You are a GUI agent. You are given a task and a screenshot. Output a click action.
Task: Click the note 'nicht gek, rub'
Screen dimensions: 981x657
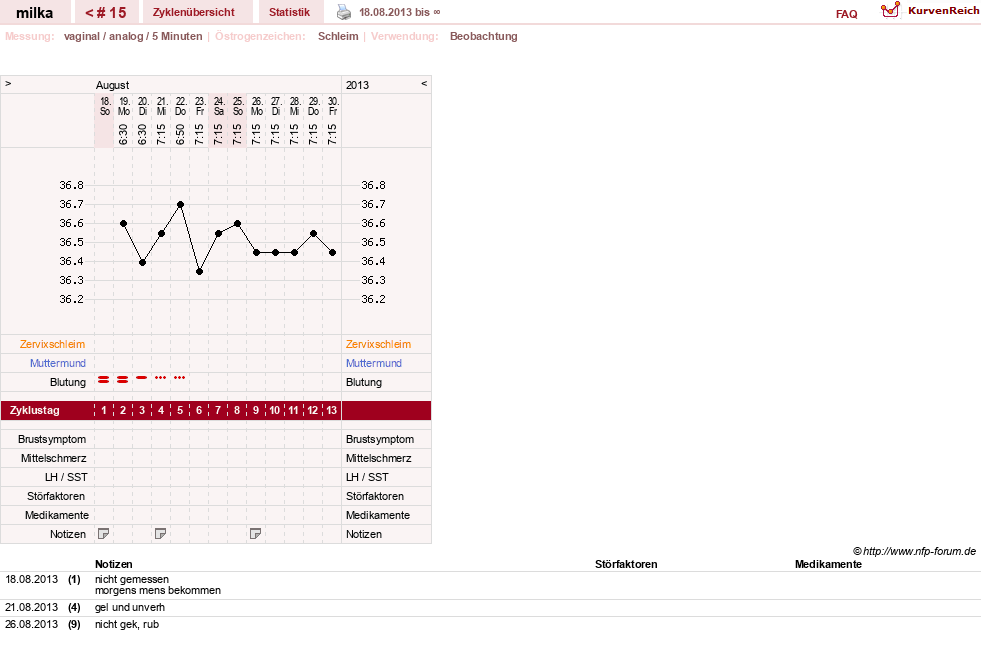(x=127, y=624)
